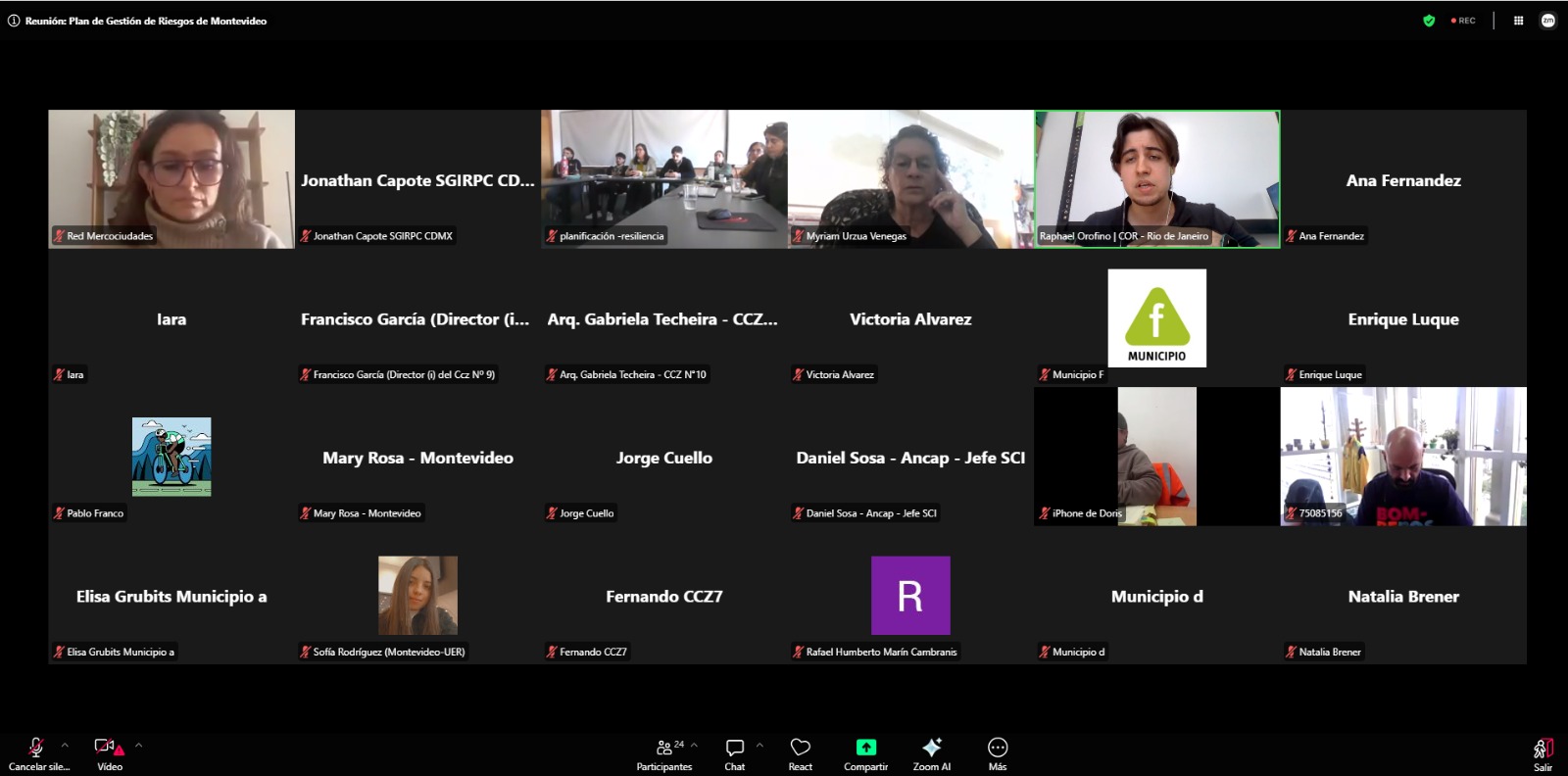Click Pablo Franco's cyclist avatar picture
The width and height of the screenshot is (1568, 776).
pos(171,457)
